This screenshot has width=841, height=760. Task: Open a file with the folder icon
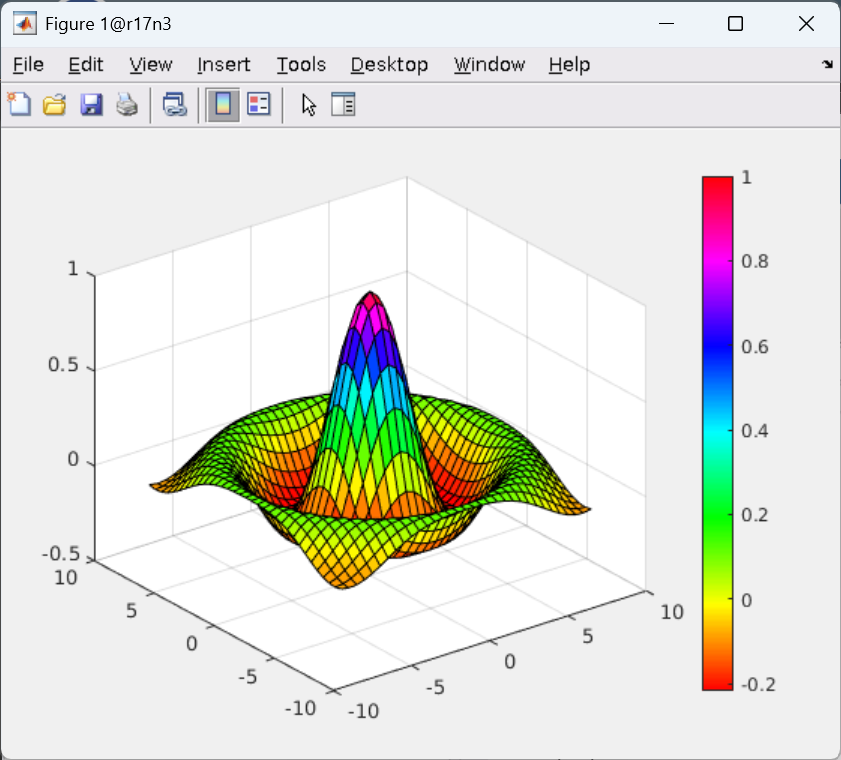point(54,104)
